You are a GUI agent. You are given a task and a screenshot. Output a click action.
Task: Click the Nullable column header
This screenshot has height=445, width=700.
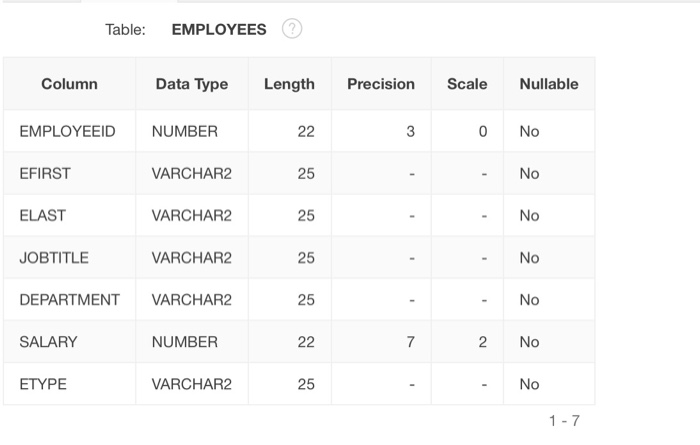(x=548, y=84)
